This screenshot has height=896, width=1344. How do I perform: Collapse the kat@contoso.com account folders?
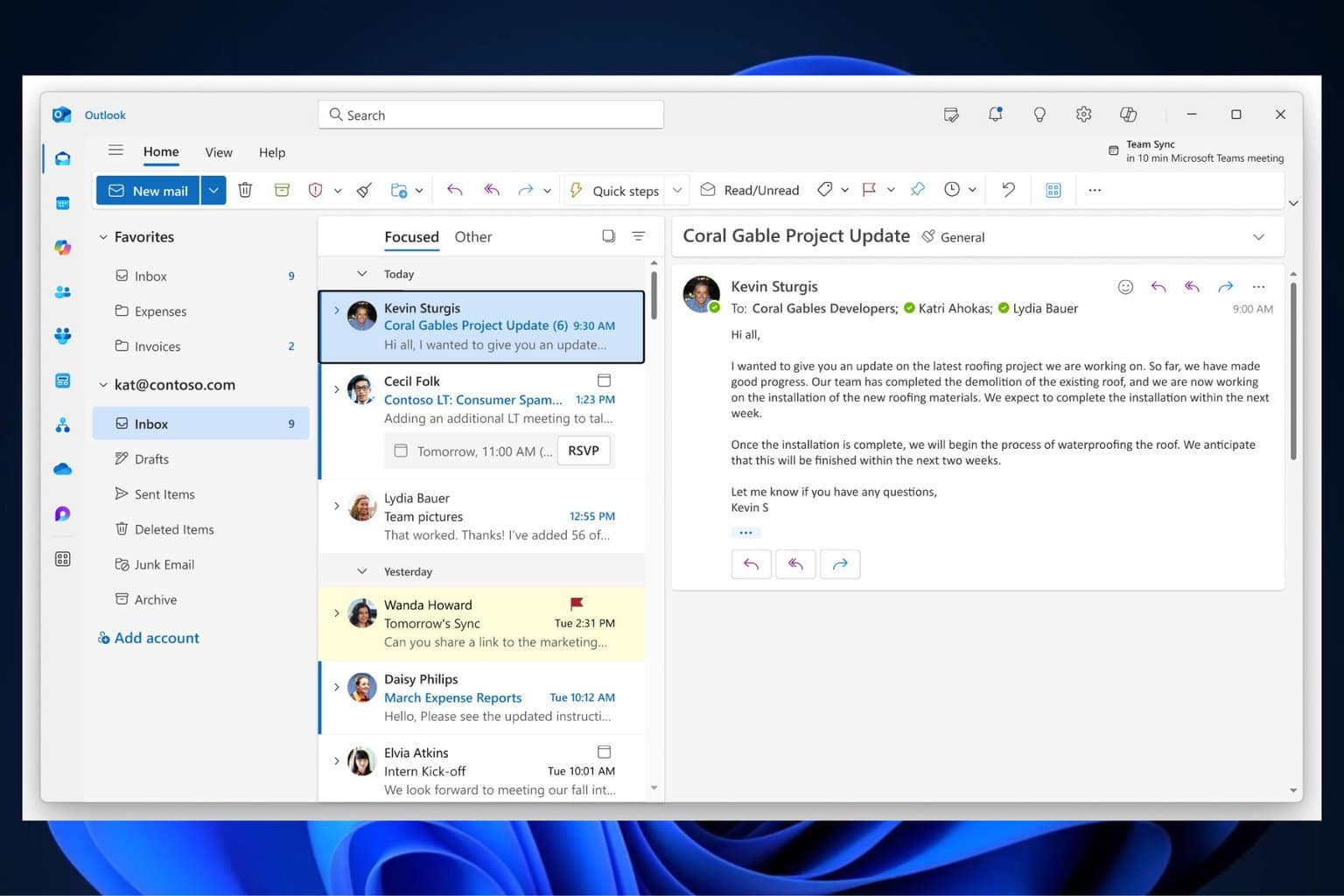click(x=103, y=385)
